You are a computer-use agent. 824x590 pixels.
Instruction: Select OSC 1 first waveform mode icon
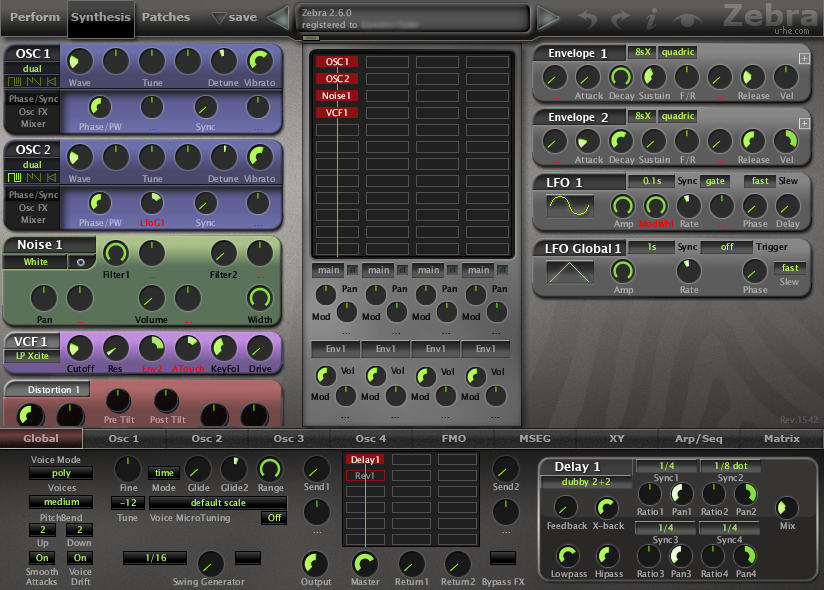point(14,81)
